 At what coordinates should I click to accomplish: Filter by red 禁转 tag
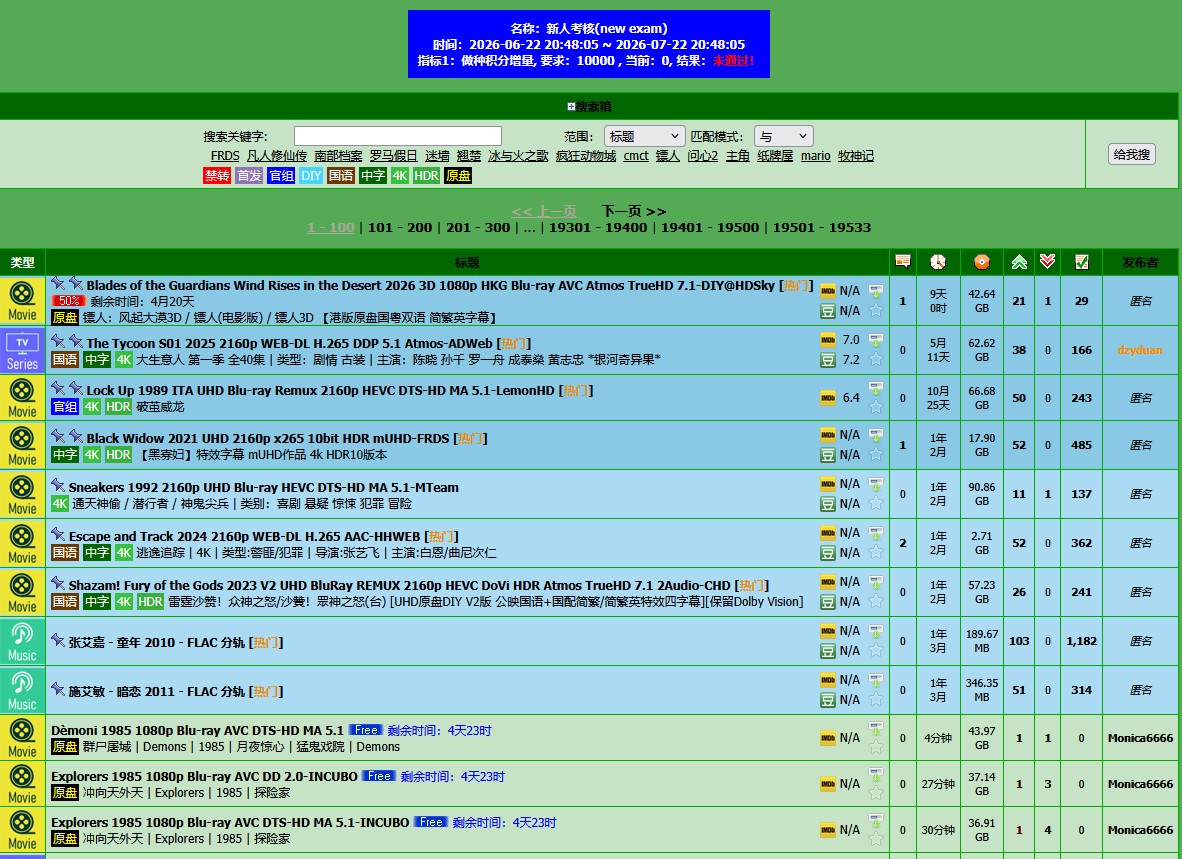click(217, 176)
